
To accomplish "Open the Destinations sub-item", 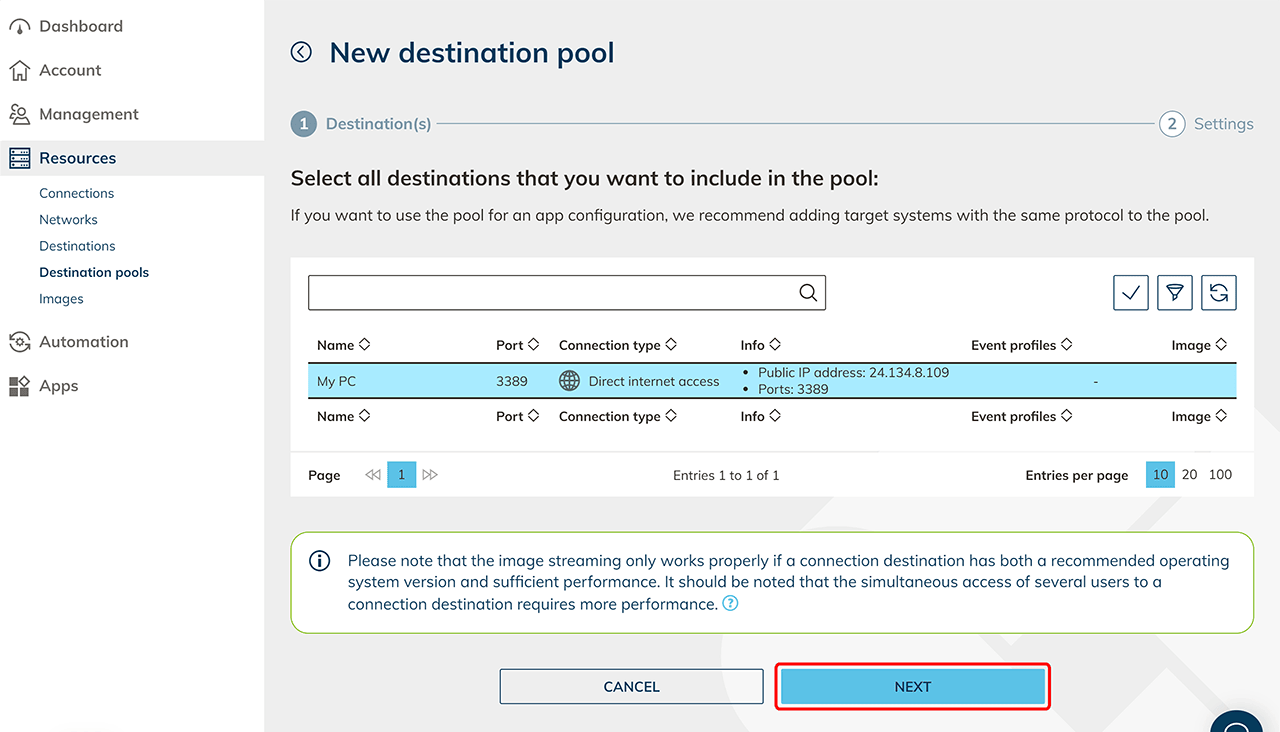I will [x=77, y=246].
